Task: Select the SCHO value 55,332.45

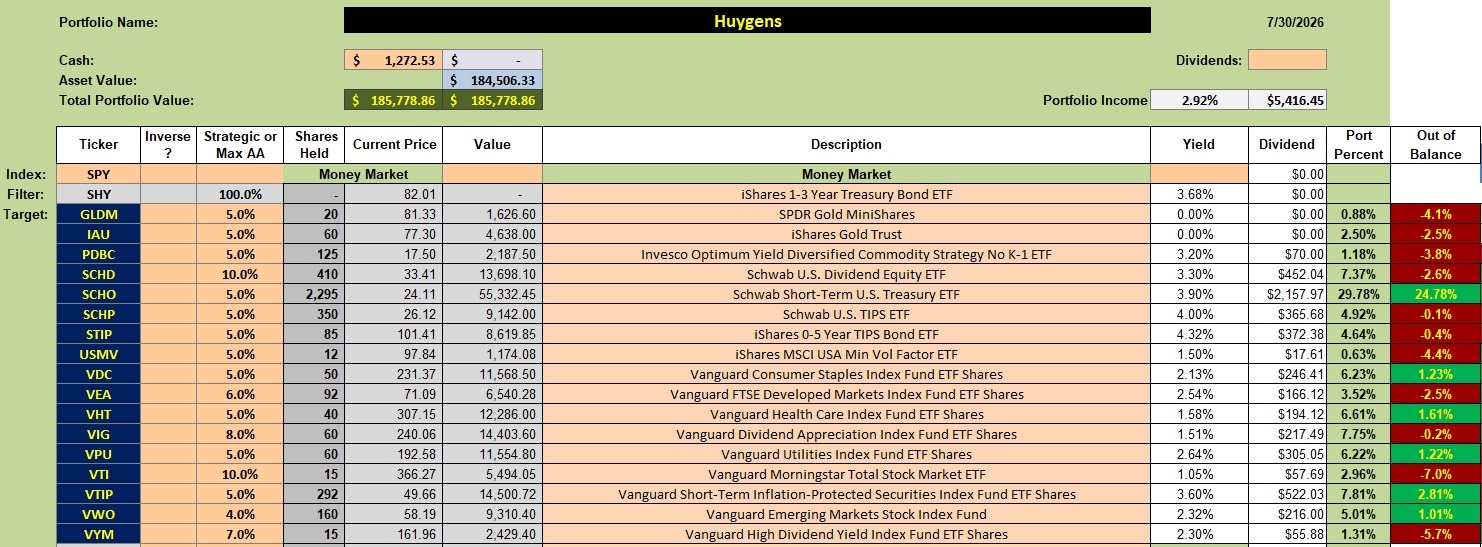Action: 492,294
